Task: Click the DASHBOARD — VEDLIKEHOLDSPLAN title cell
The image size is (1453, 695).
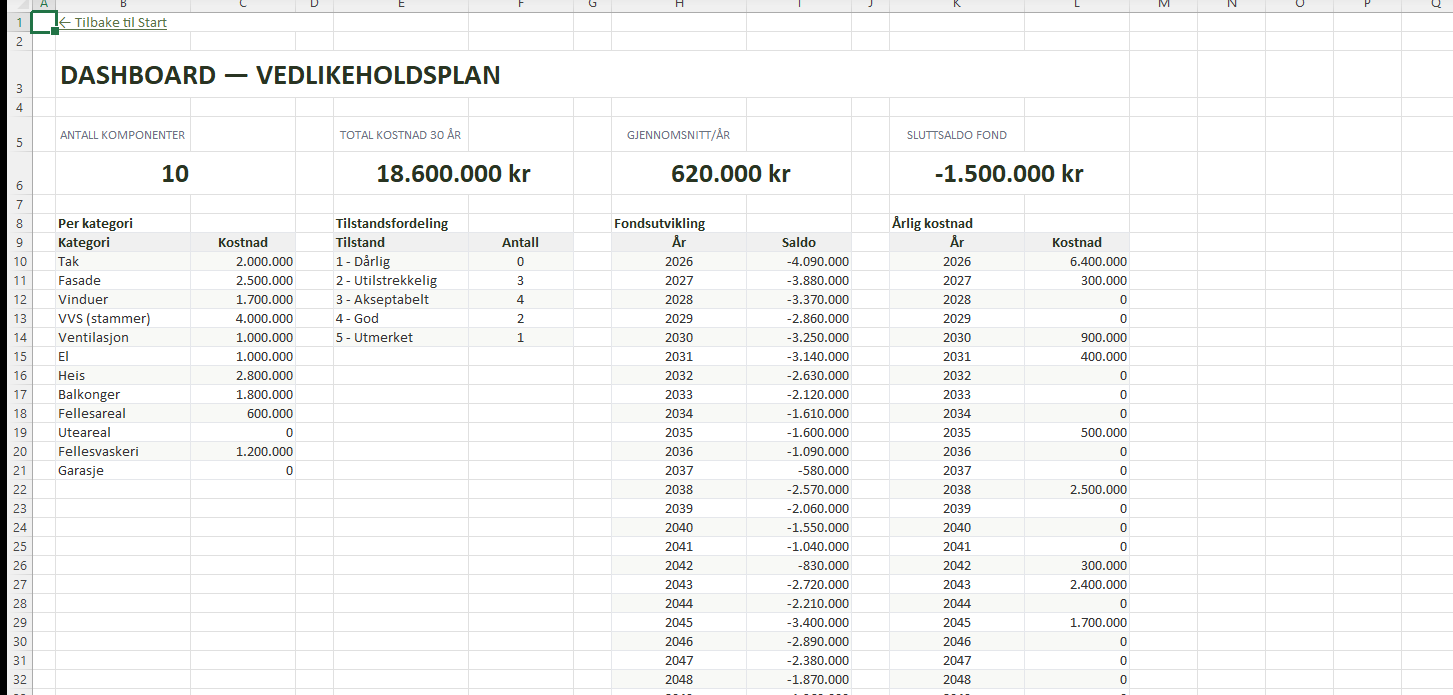Action: click(x=280, y=75)
